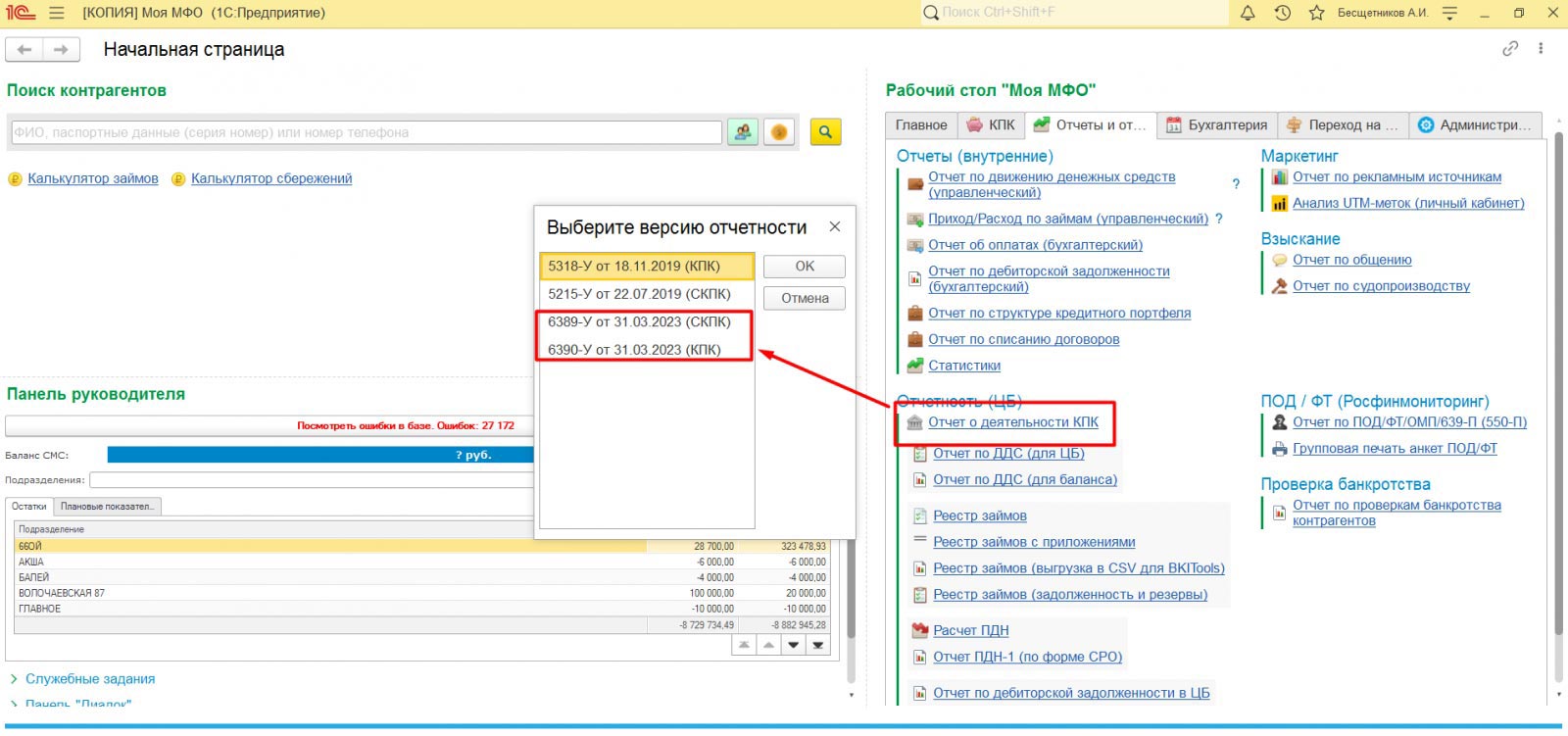Open Отчет о деятельности КПК link
Viewport: 1568px width, 736px height.
1013,422
